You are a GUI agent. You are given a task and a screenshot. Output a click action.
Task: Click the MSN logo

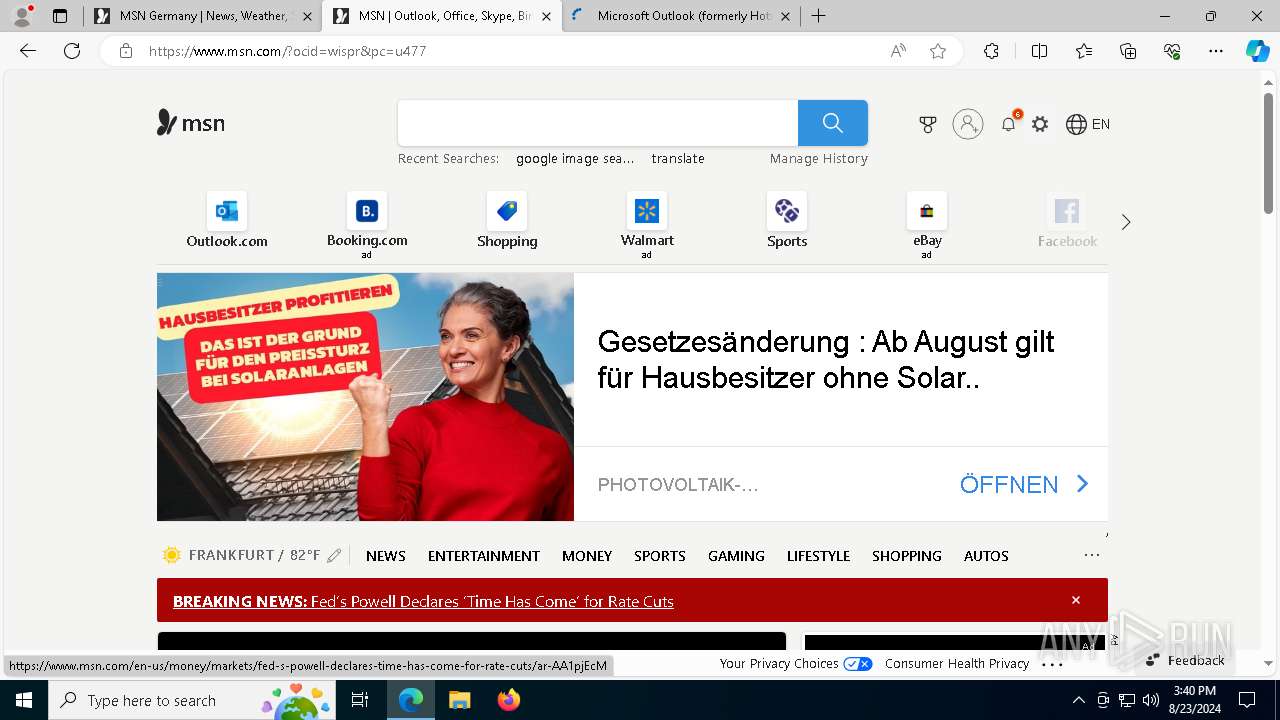tap(191, 123)
